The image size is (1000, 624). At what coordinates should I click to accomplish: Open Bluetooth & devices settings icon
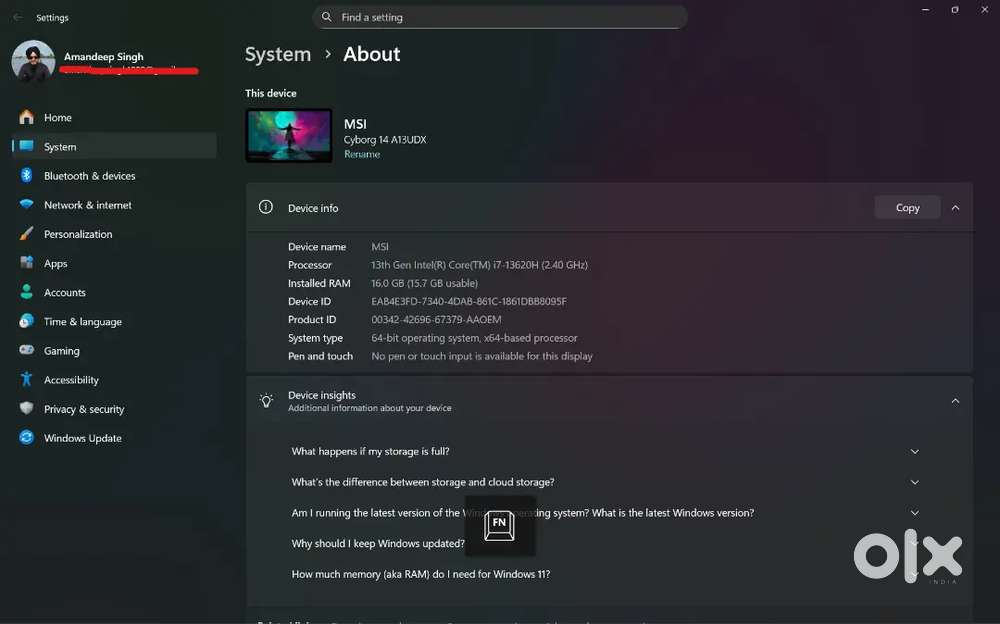click(26, 176)
